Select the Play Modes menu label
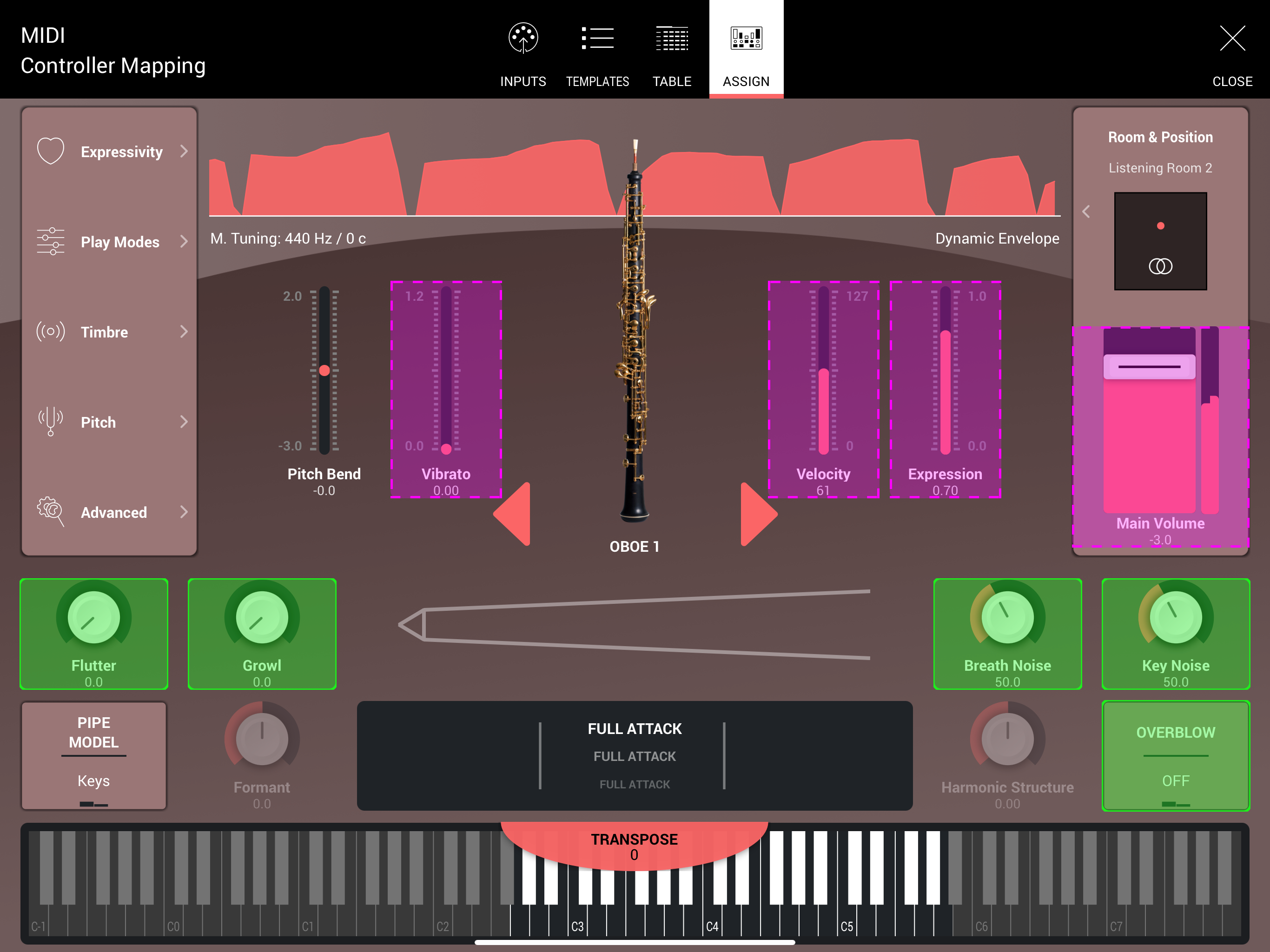Screen dimensions: 1270x952 pos(120,242)
